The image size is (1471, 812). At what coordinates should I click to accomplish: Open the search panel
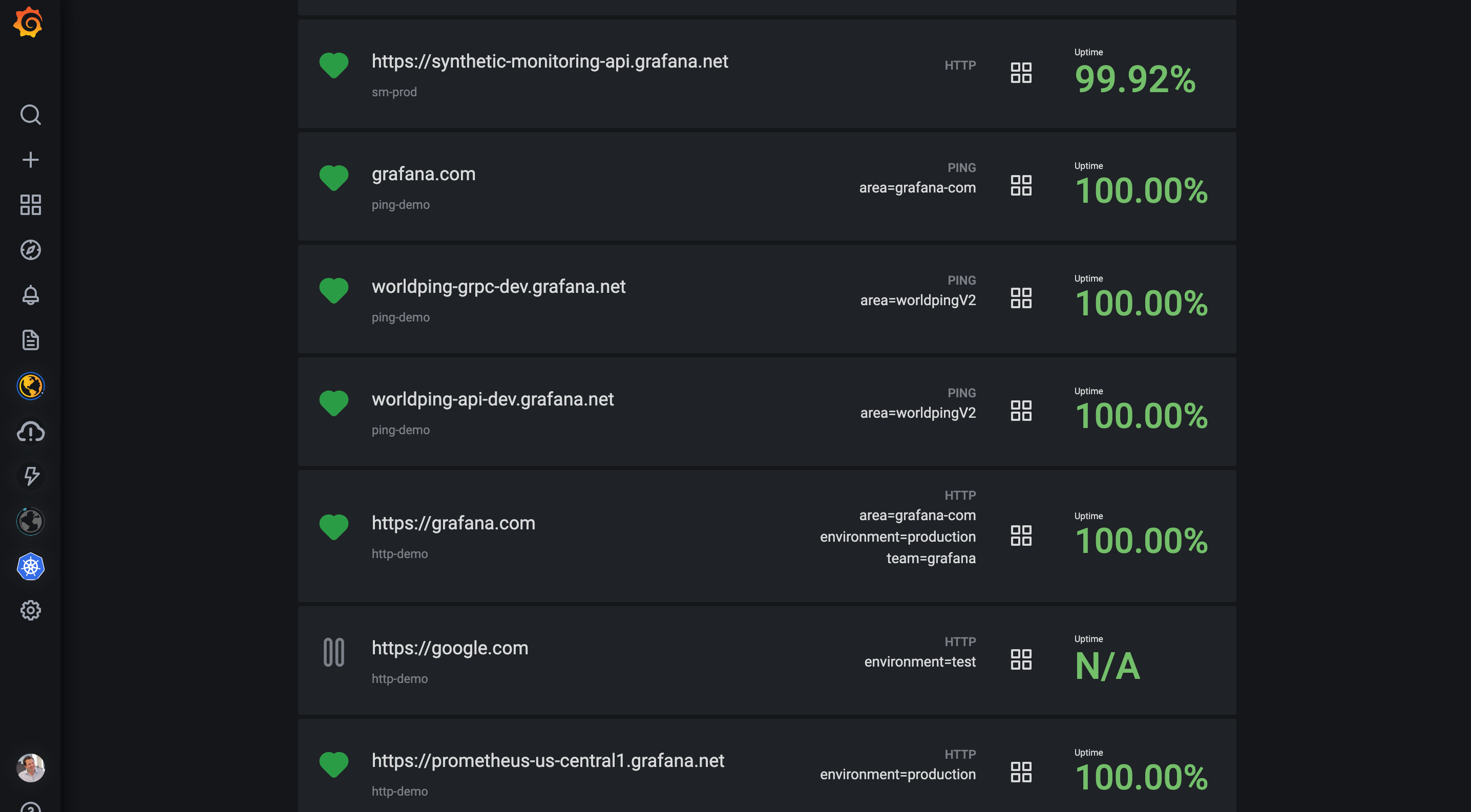30,115
